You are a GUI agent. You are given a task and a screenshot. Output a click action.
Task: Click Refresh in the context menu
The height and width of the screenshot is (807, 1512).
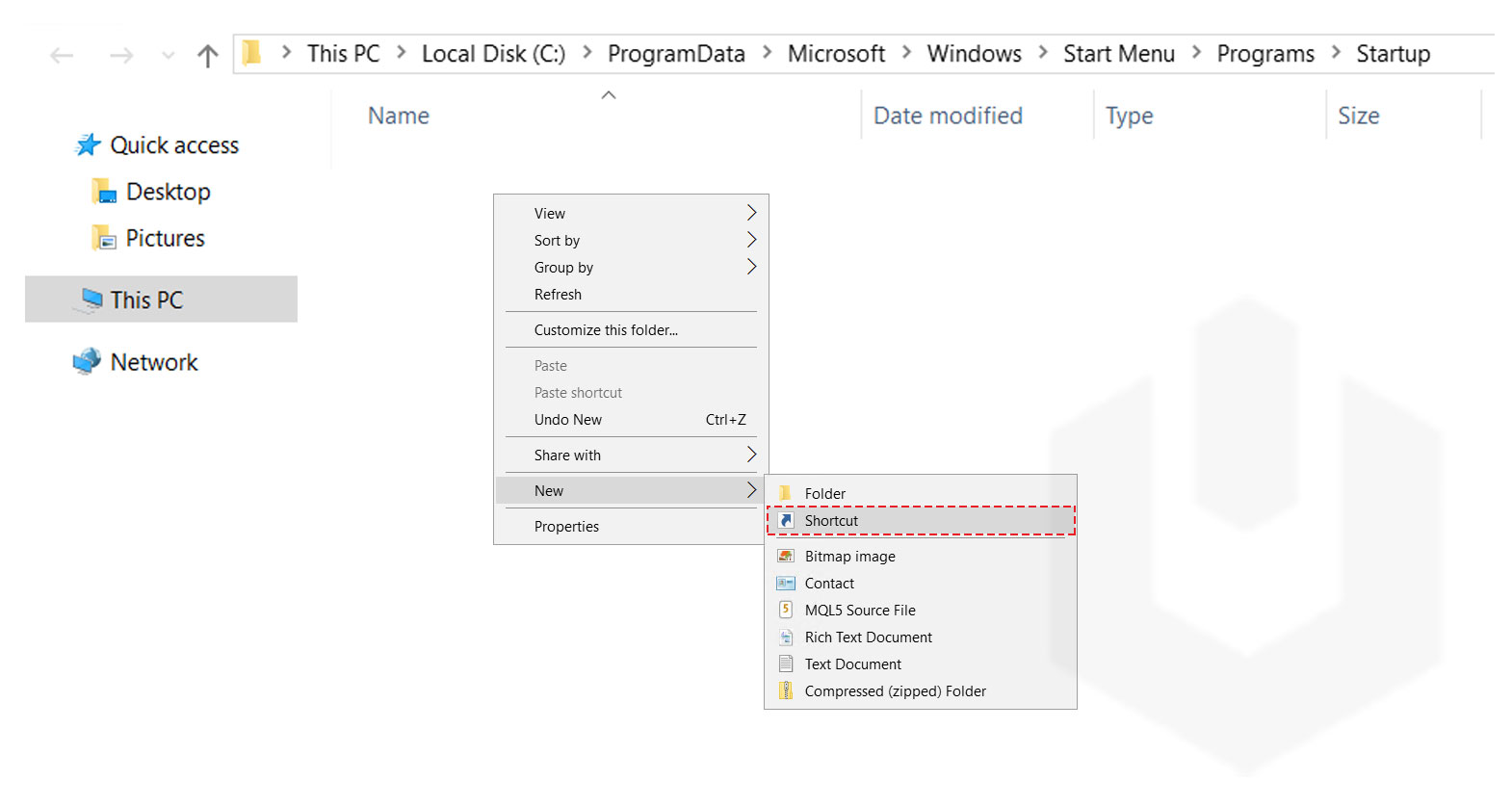[558, 295]
